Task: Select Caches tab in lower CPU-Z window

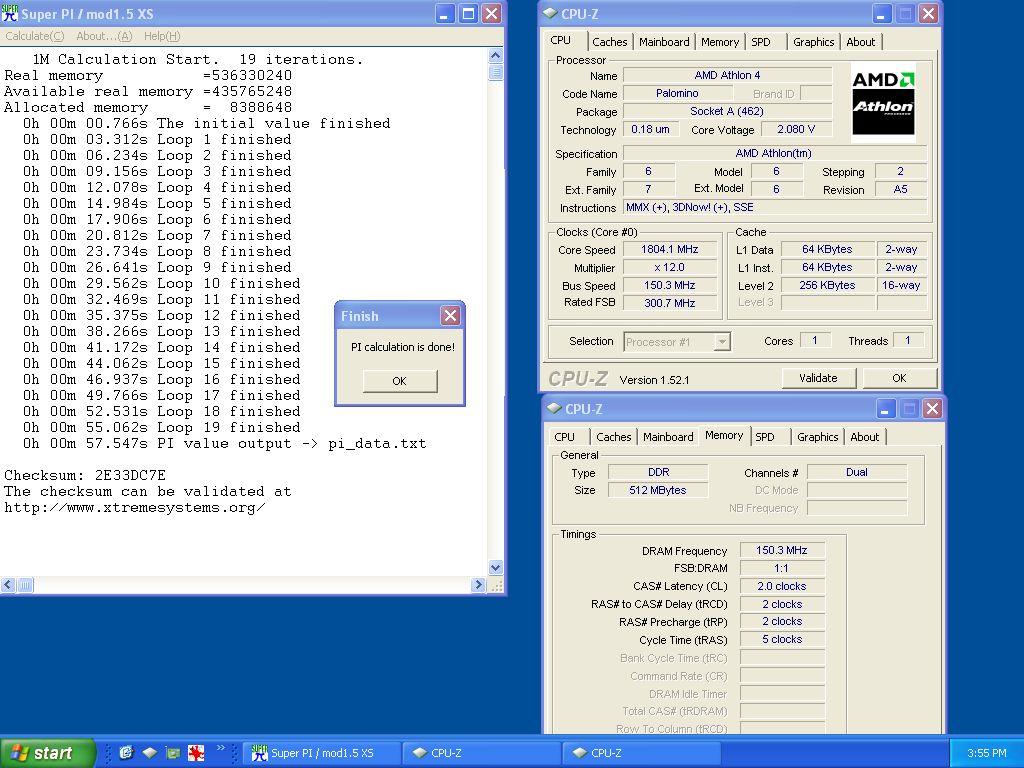Action: (x=613, y=437)
